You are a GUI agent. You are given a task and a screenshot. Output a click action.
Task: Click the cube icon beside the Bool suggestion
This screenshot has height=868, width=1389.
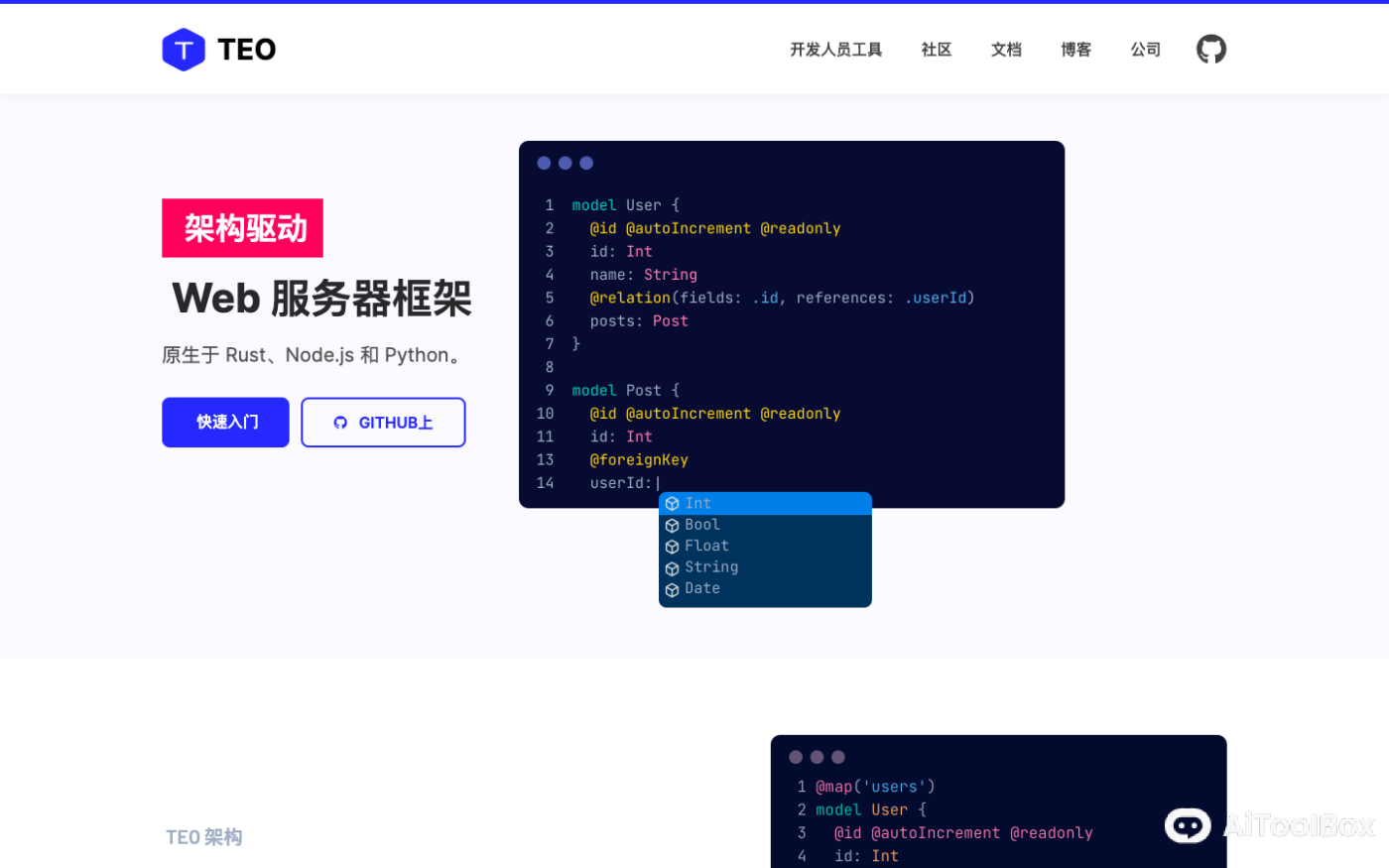[674, 524]
